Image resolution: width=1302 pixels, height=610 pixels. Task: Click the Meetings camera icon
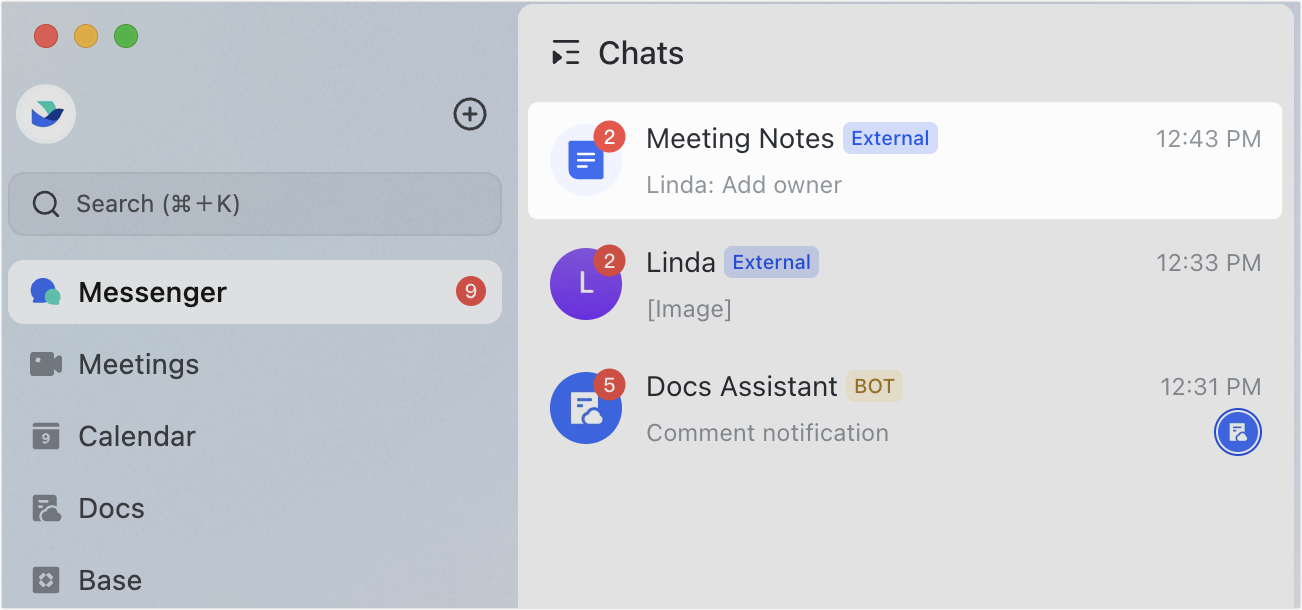[x=46, y=364]
